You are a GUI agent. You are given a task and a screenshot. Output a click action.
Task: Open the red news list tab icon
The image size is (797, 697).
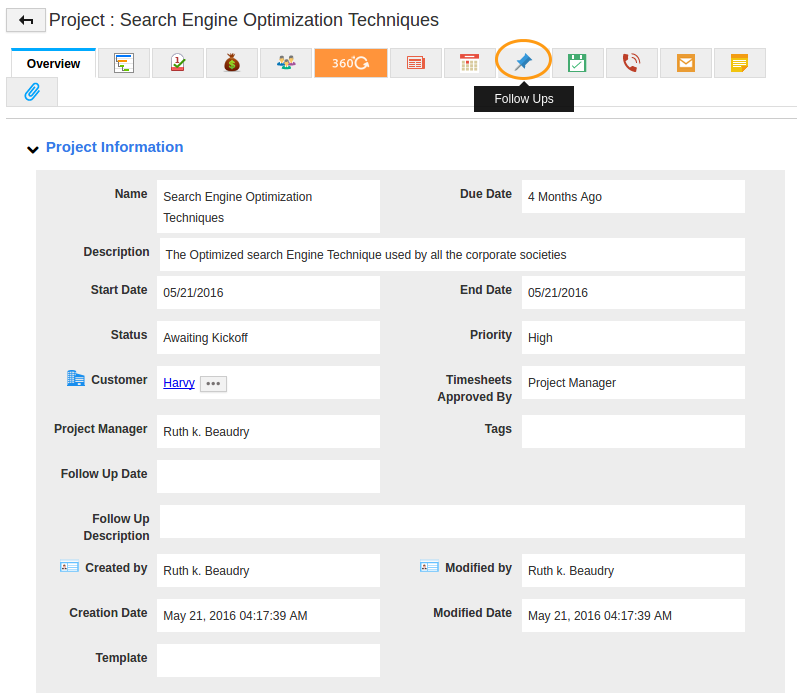416,63
